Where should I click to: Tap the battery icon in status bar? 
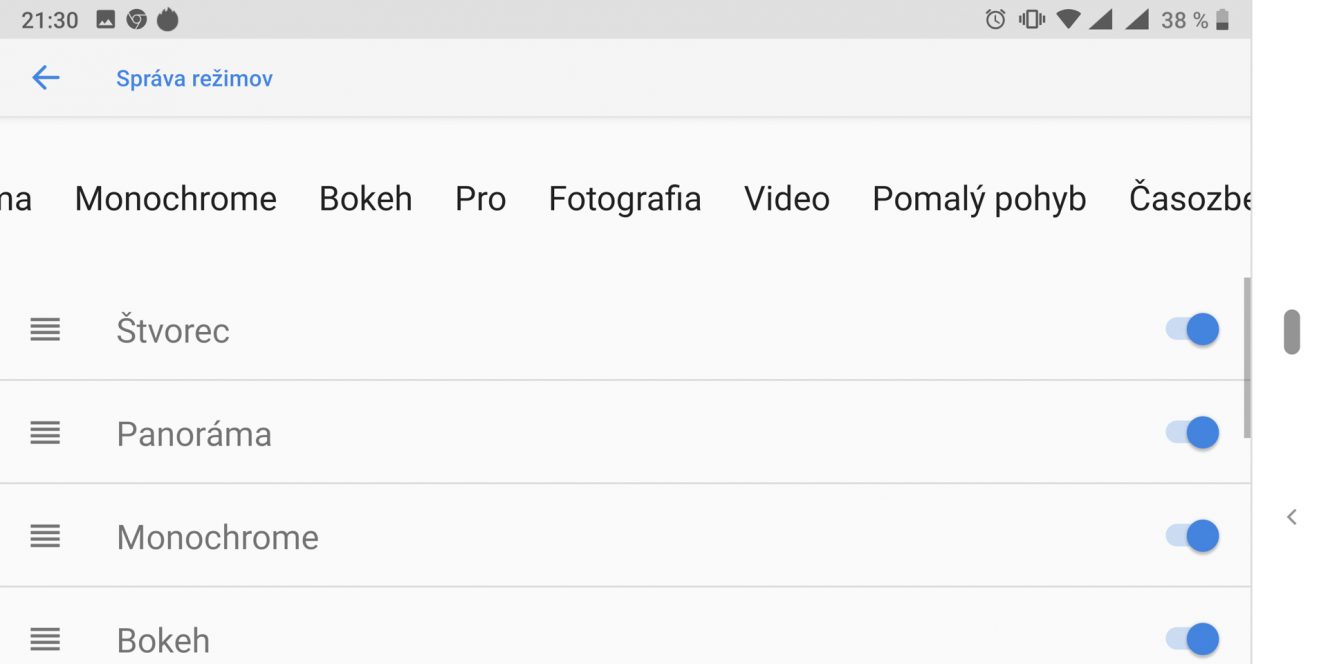point(1223,19)
